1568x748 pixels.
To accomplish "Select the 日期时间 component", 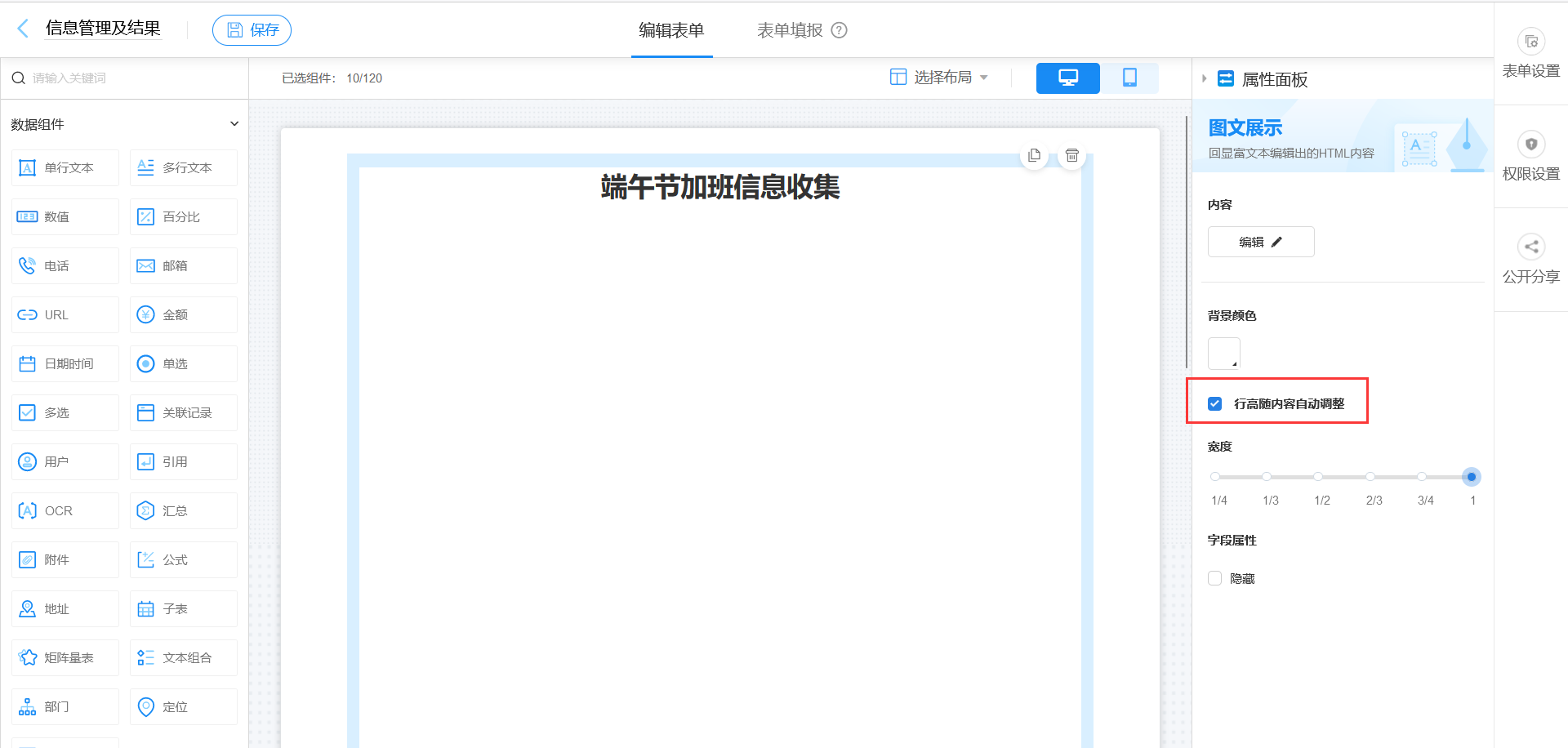I will [65, 363].
